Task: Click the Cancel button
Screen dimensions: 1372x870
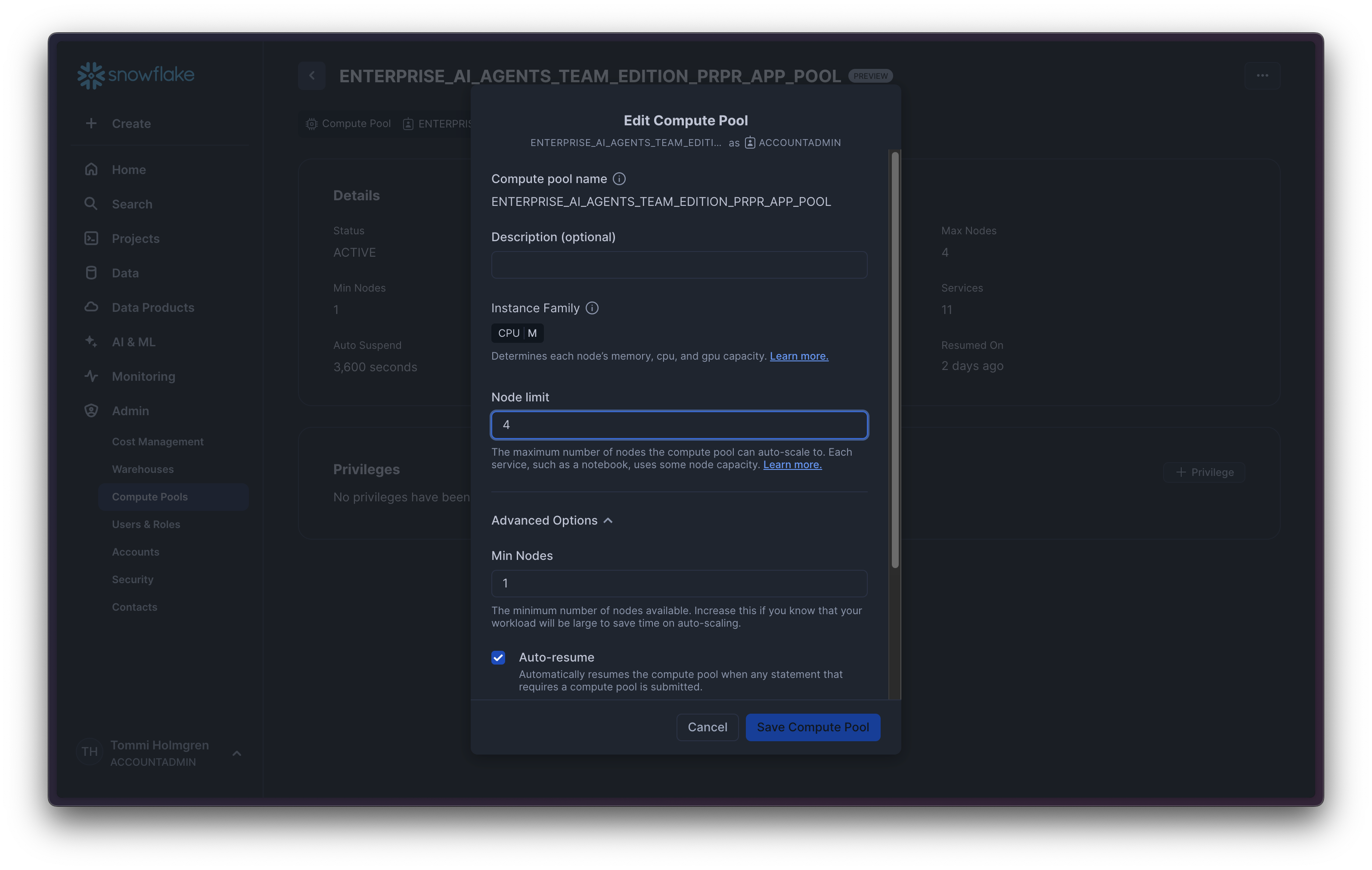Action: 707,727
